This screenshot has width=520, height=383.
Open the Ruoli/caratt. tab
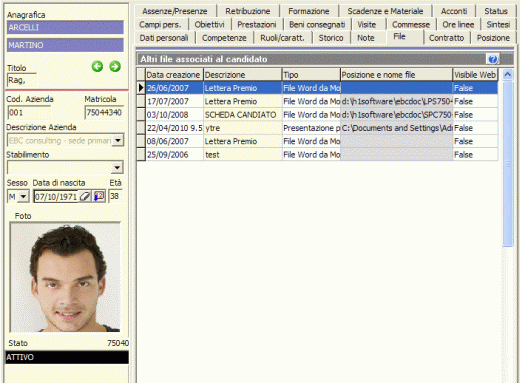click(x=282, y=38)
